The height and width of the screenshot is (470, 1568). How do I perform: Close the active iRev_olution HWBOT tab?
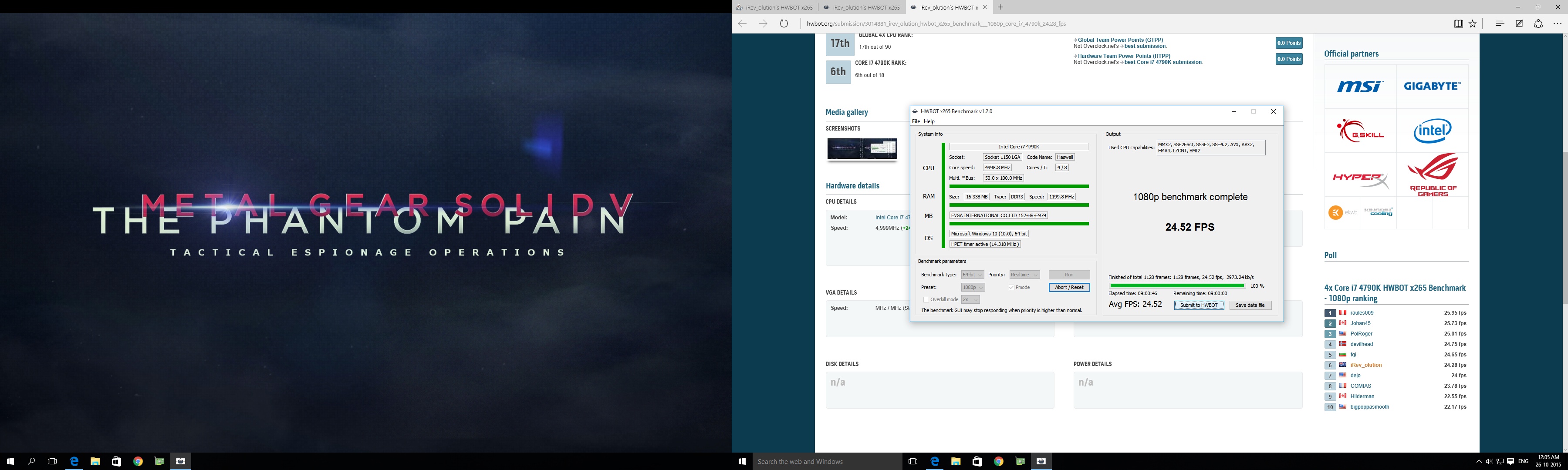(x=986, y=7)
